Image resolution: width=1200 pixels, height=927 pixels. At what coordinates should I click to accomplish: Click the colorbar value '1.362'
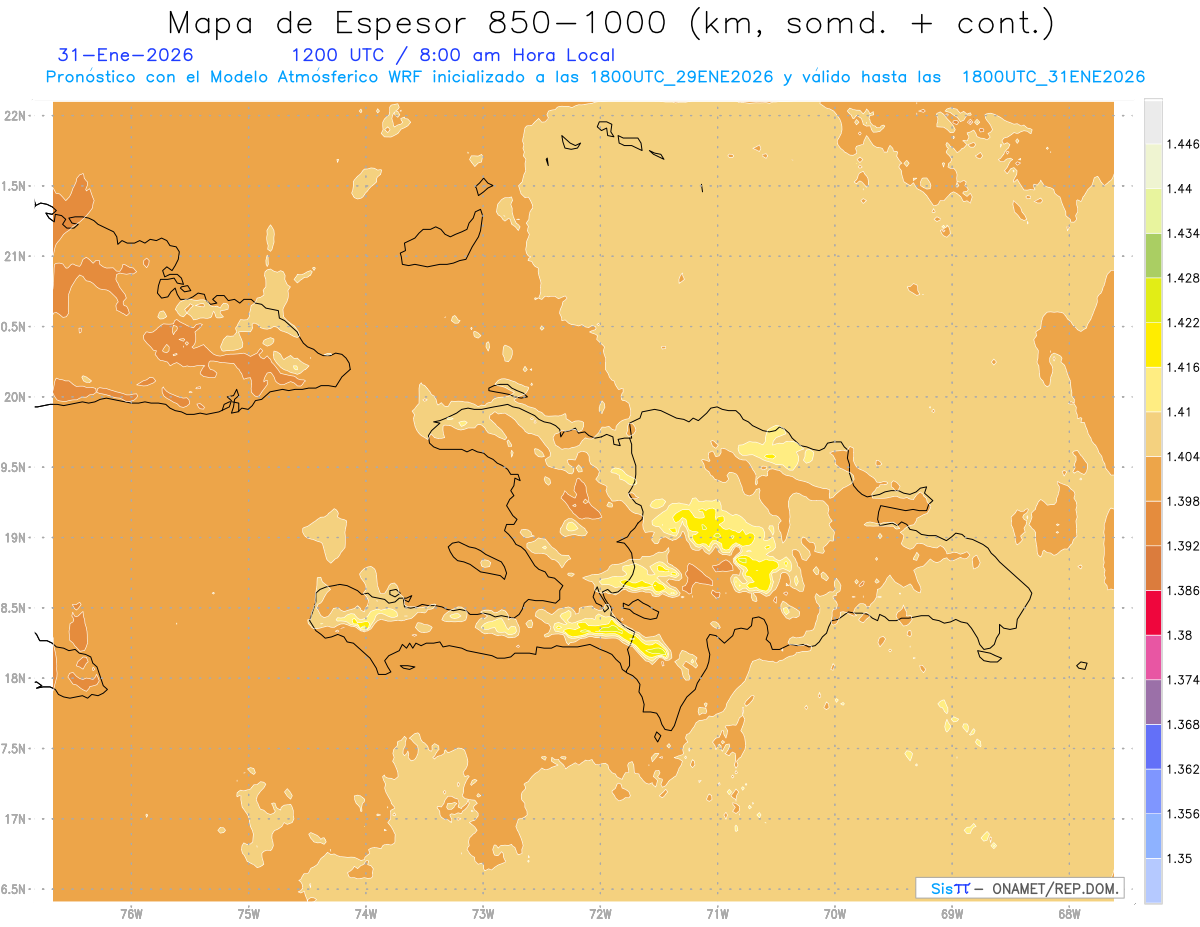(x=1183, y=769)
